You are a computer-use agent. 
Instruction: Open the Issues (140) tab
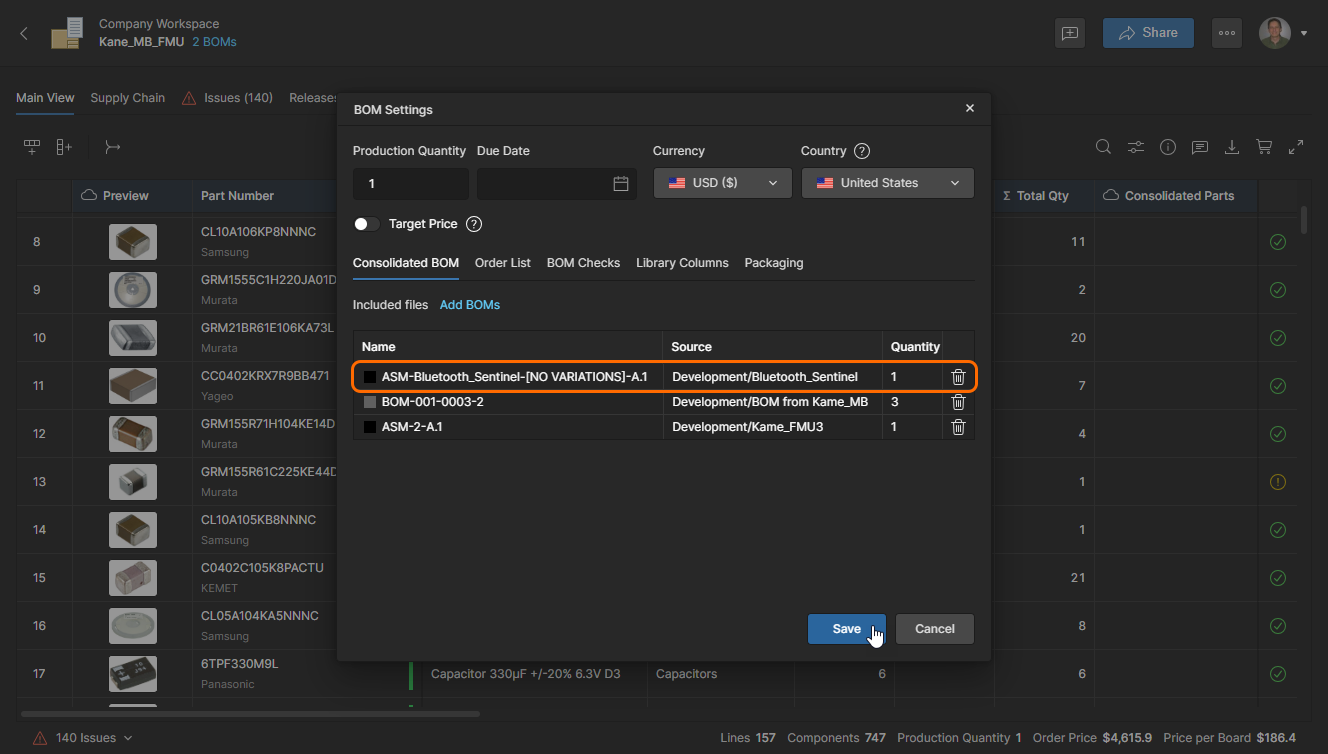(x=227, y=98)
